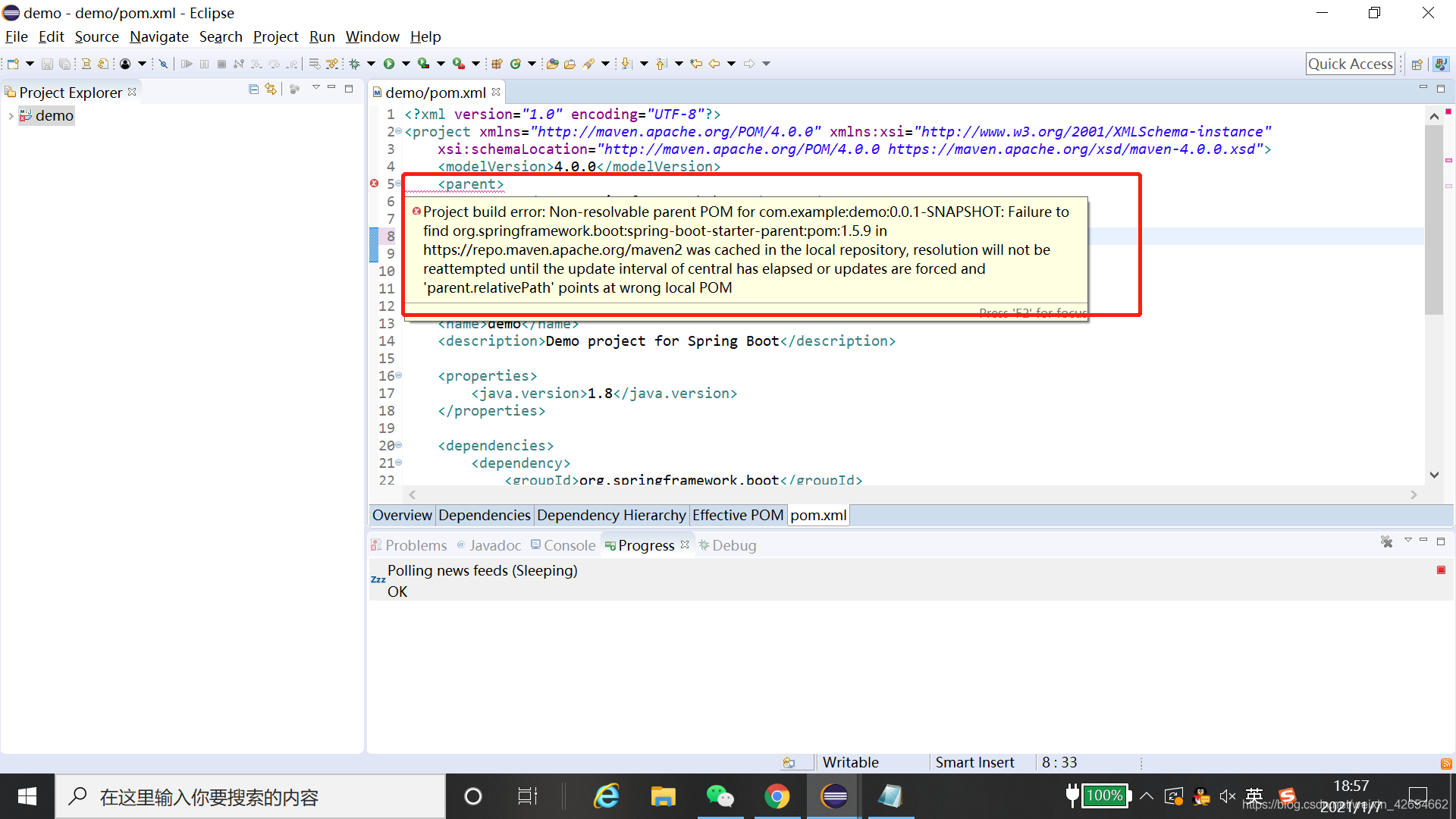The height and width of the screenshot is (819, 1456).
Task: Click the New wizard toolbar icon
Action: click(13, 64)
